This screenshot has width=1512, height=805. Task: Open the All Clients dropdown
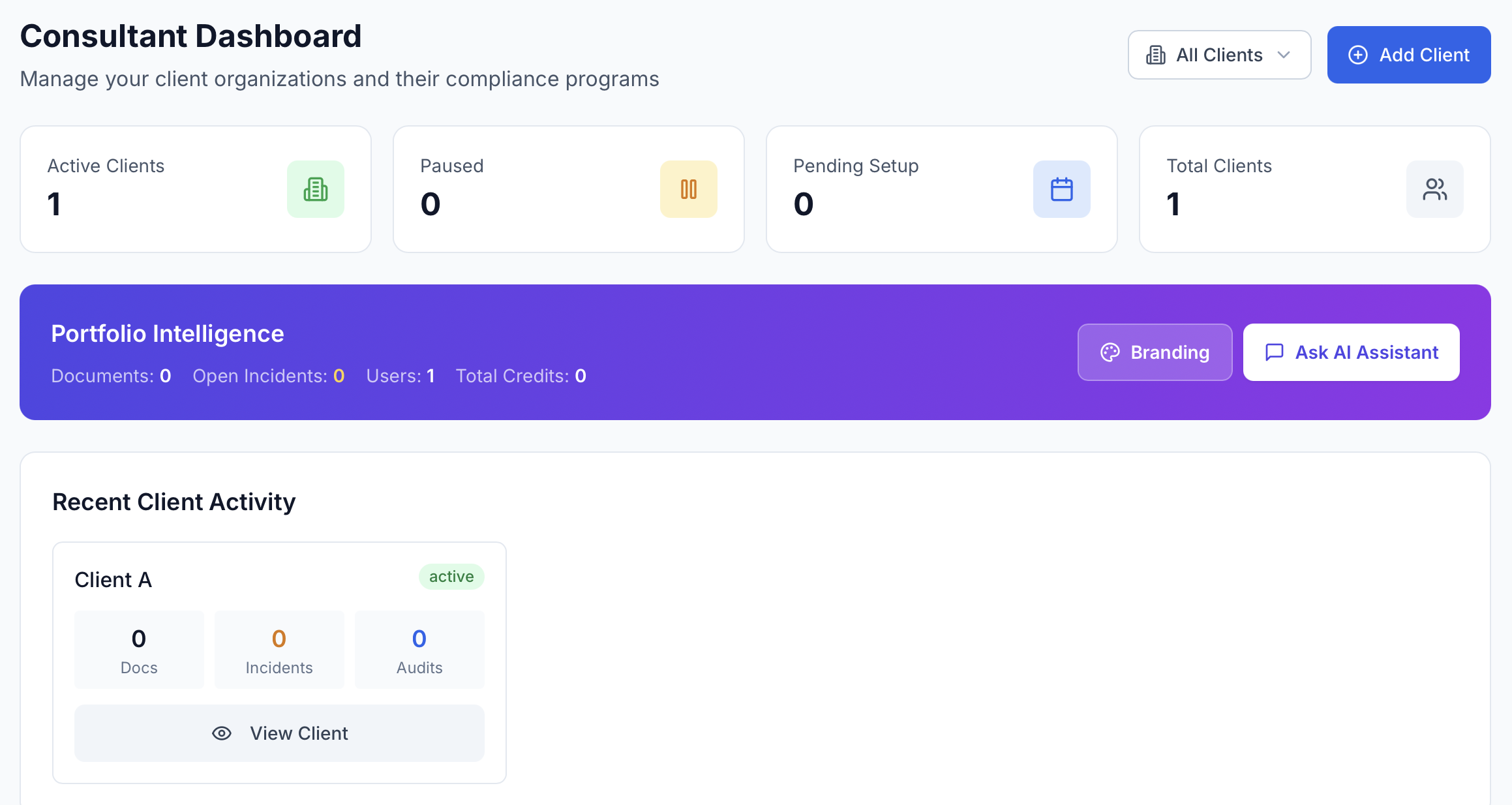1218,54
